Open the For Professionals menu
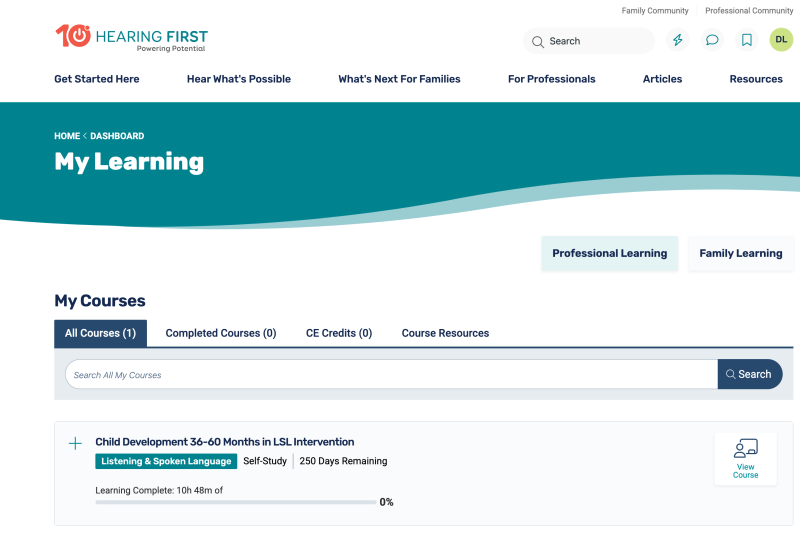Image resolution: width=800 pixels, height=537 pixels. pyautogui.click(x=552, y=79)
